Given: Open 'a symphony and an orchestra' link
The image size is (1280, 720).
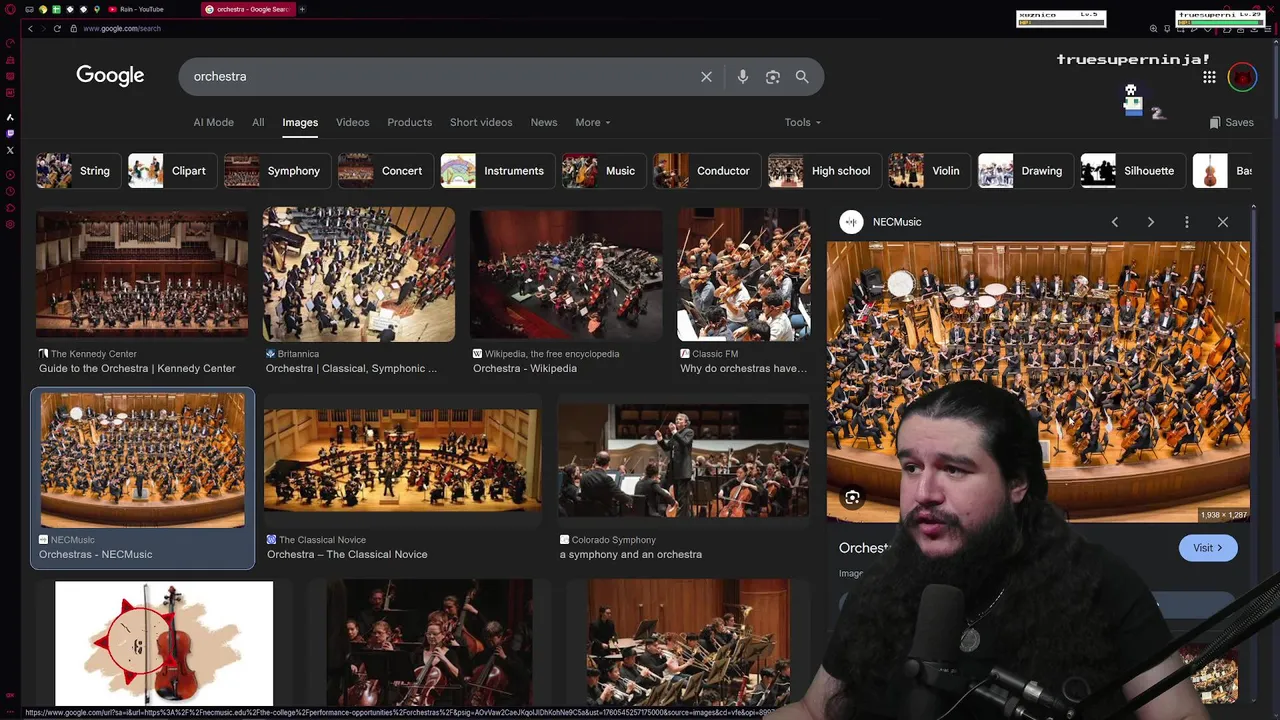Looking at the screenshot, I should pyautogui.click(x=631, y=554).
